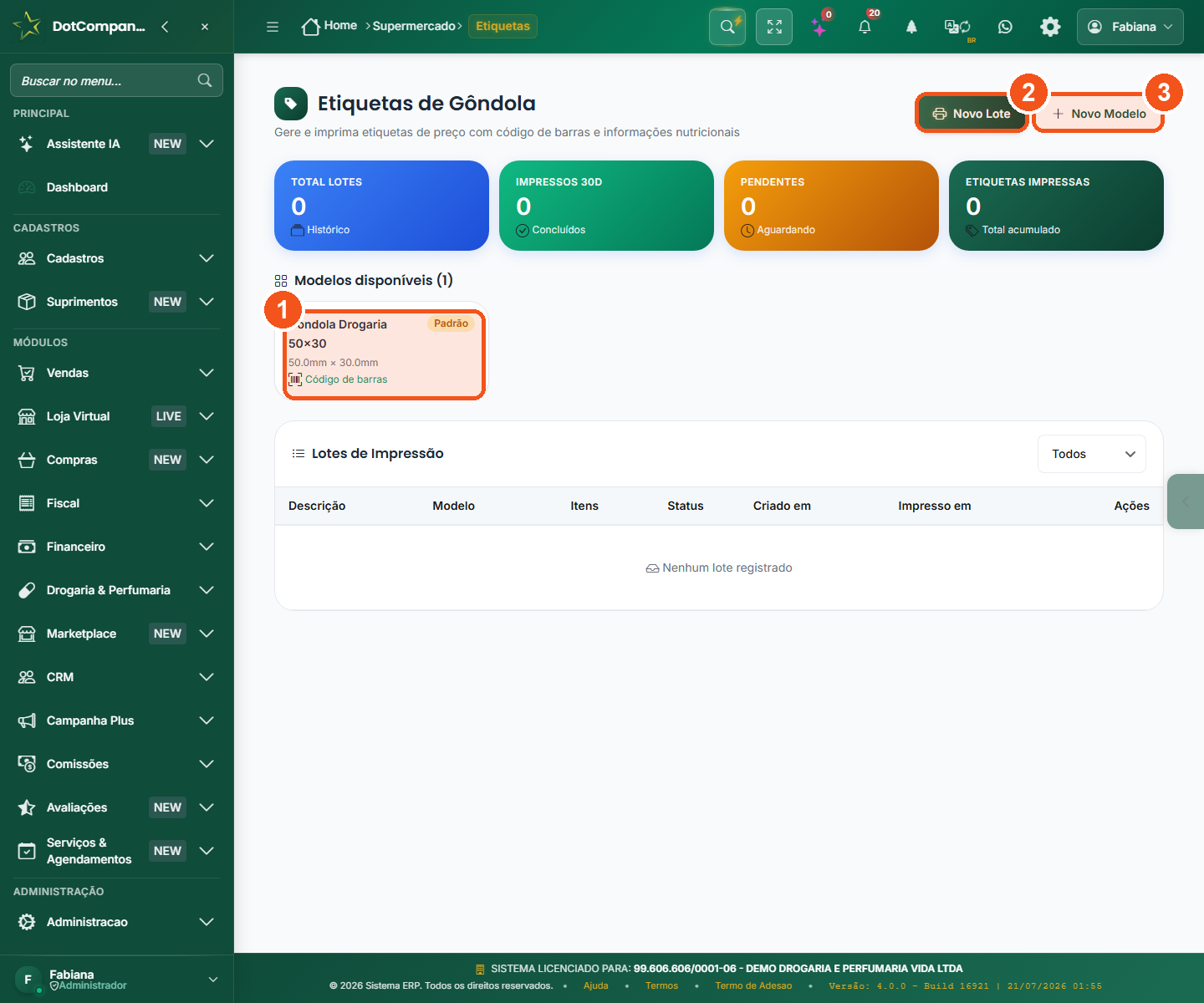
Task: Click Campanha Plus megaphone icon
Action: [27, 720]
